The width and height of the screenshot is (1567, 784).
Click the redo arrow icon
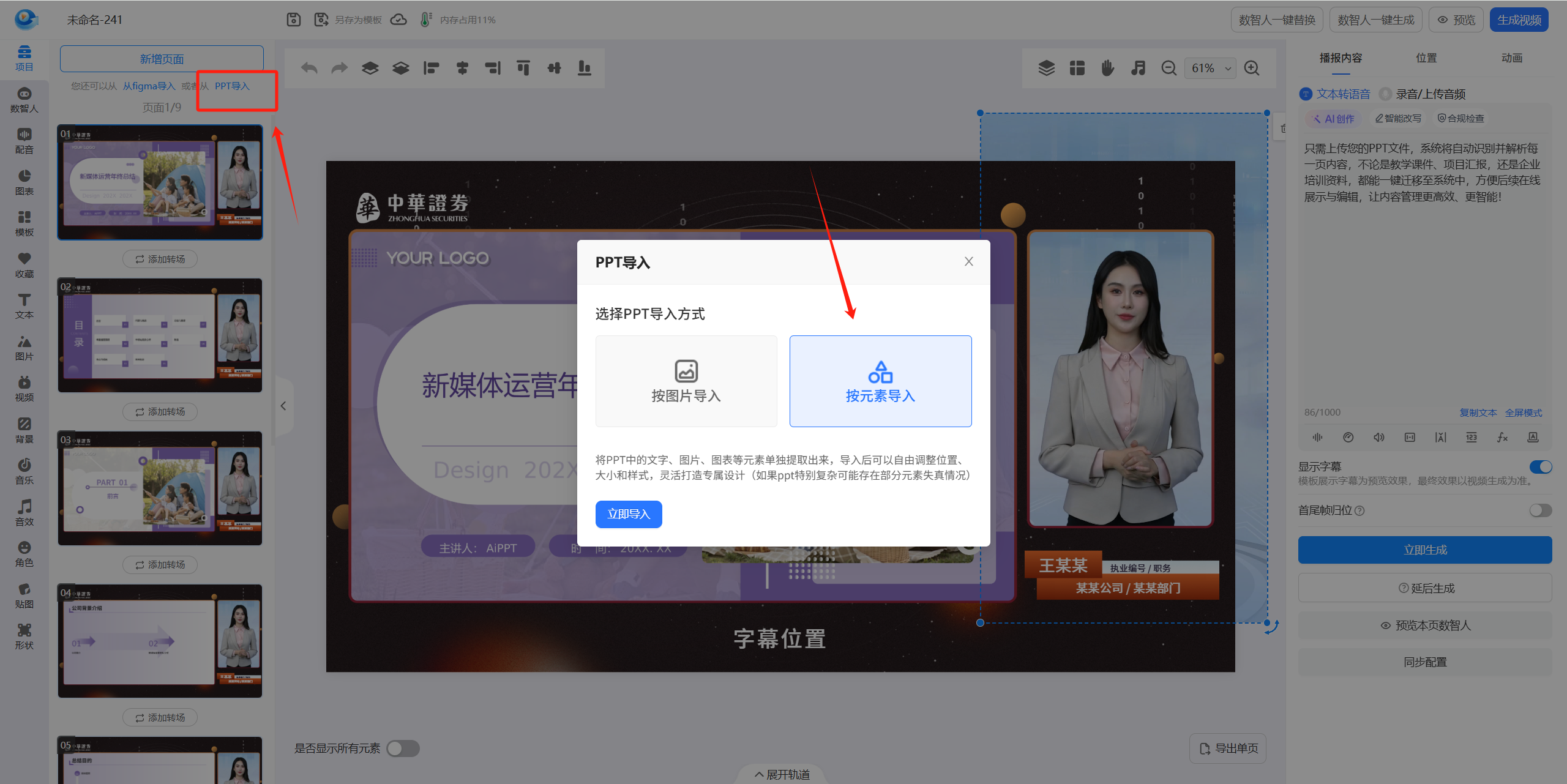pos(339,68)
